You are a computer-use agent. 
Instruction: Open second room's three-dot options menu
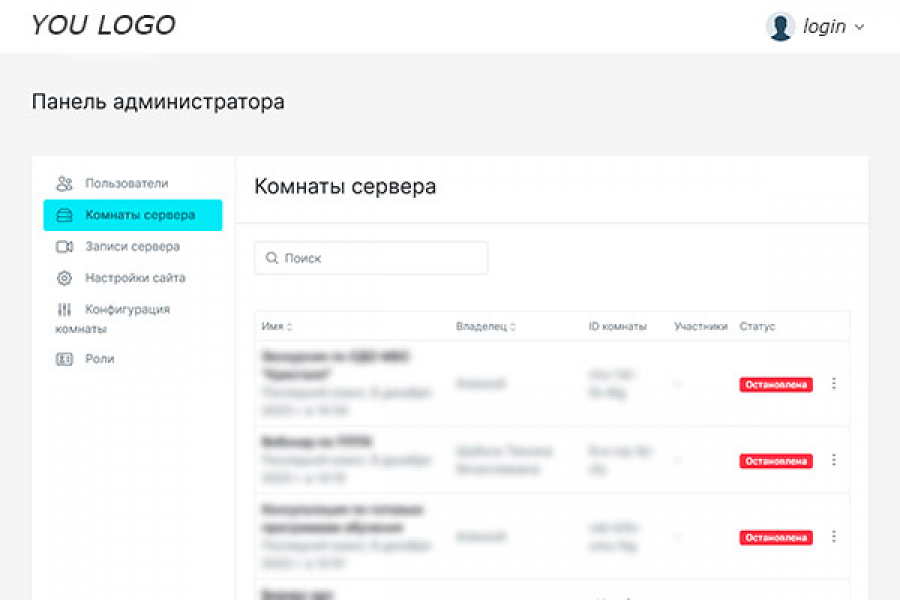coord(834,460)
